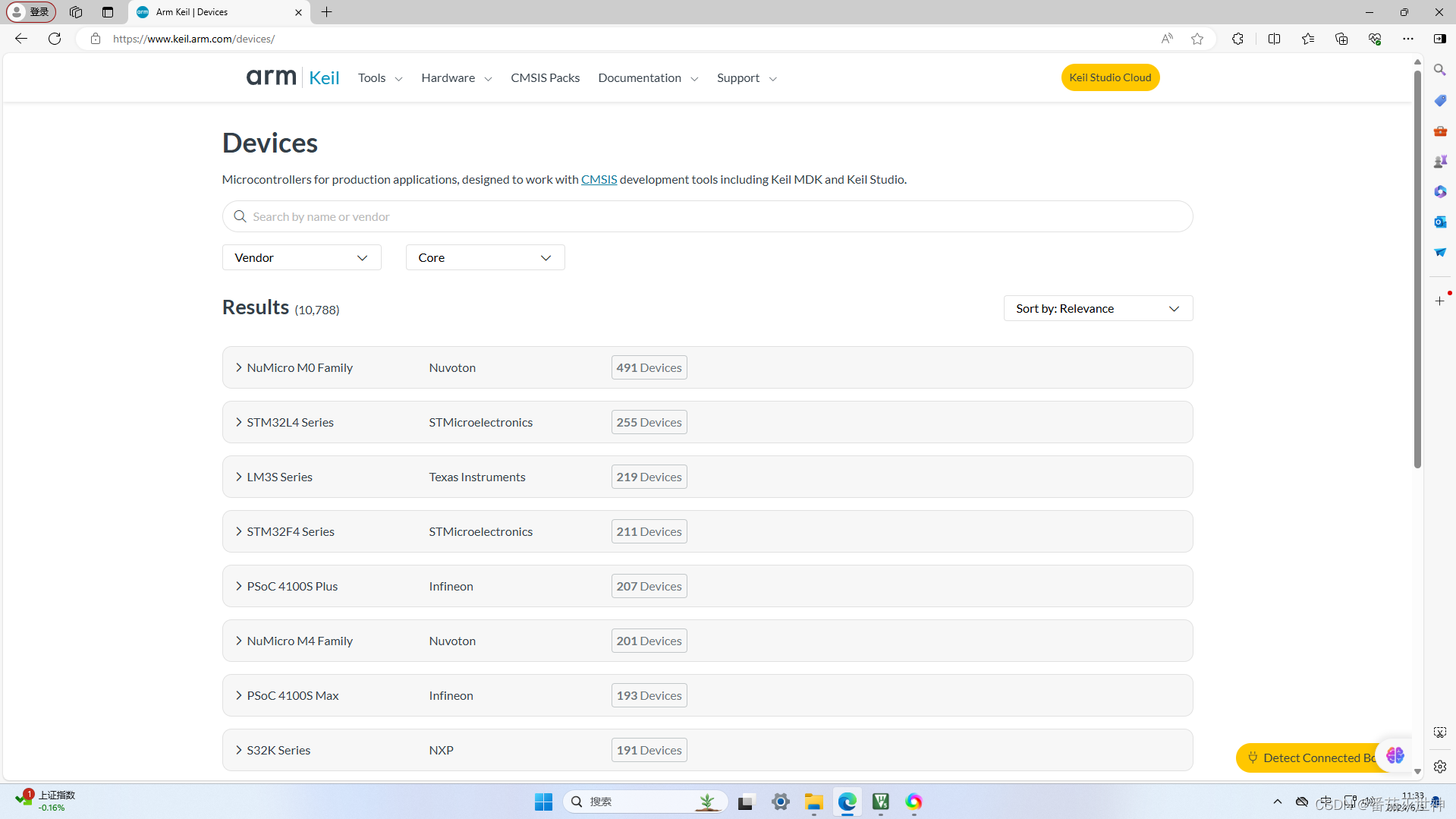Image resolution: width=1456 pixels, height=819 pixels.
Task: Open the Outlook sidebar icon
Action: pos(1440,222)
